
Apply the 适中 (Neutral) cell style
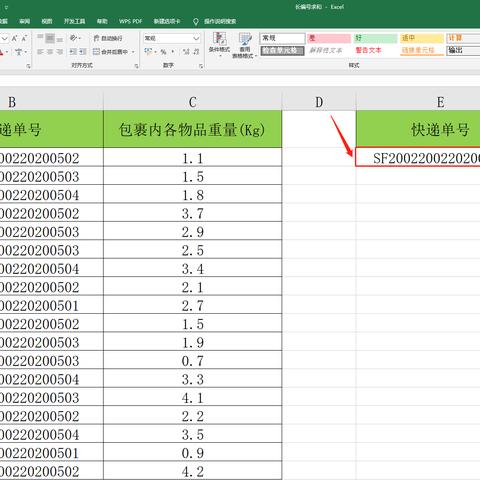(422, 38)
